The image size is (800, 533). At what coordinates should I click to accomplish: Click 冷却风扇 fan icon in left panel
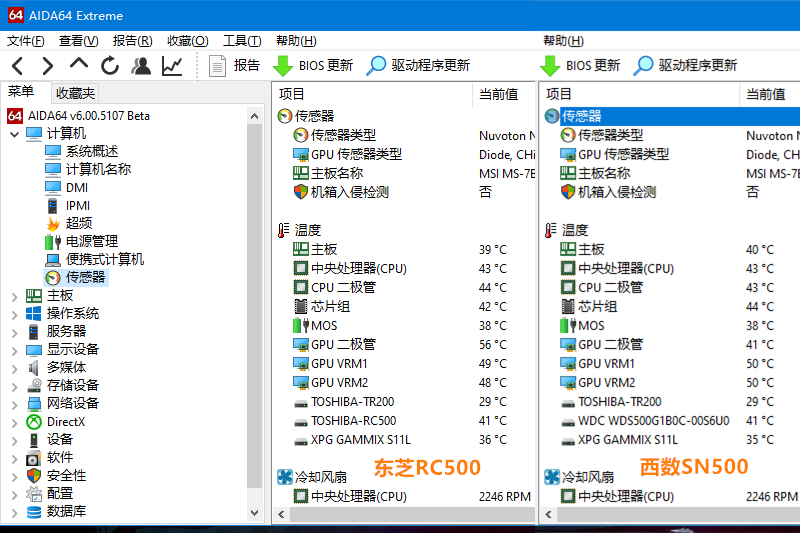coord(285,477)
